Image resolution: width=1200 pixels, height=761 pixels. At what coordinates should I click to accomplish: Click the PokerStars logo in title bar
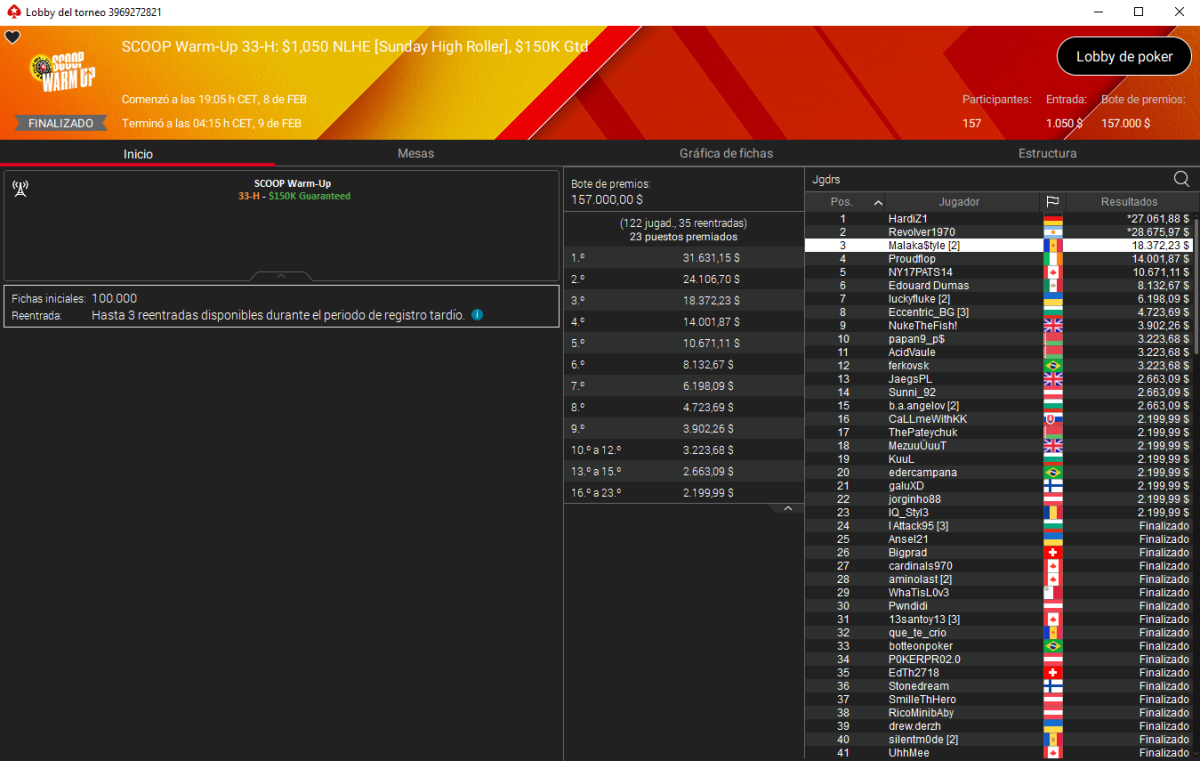coord(12,12)
